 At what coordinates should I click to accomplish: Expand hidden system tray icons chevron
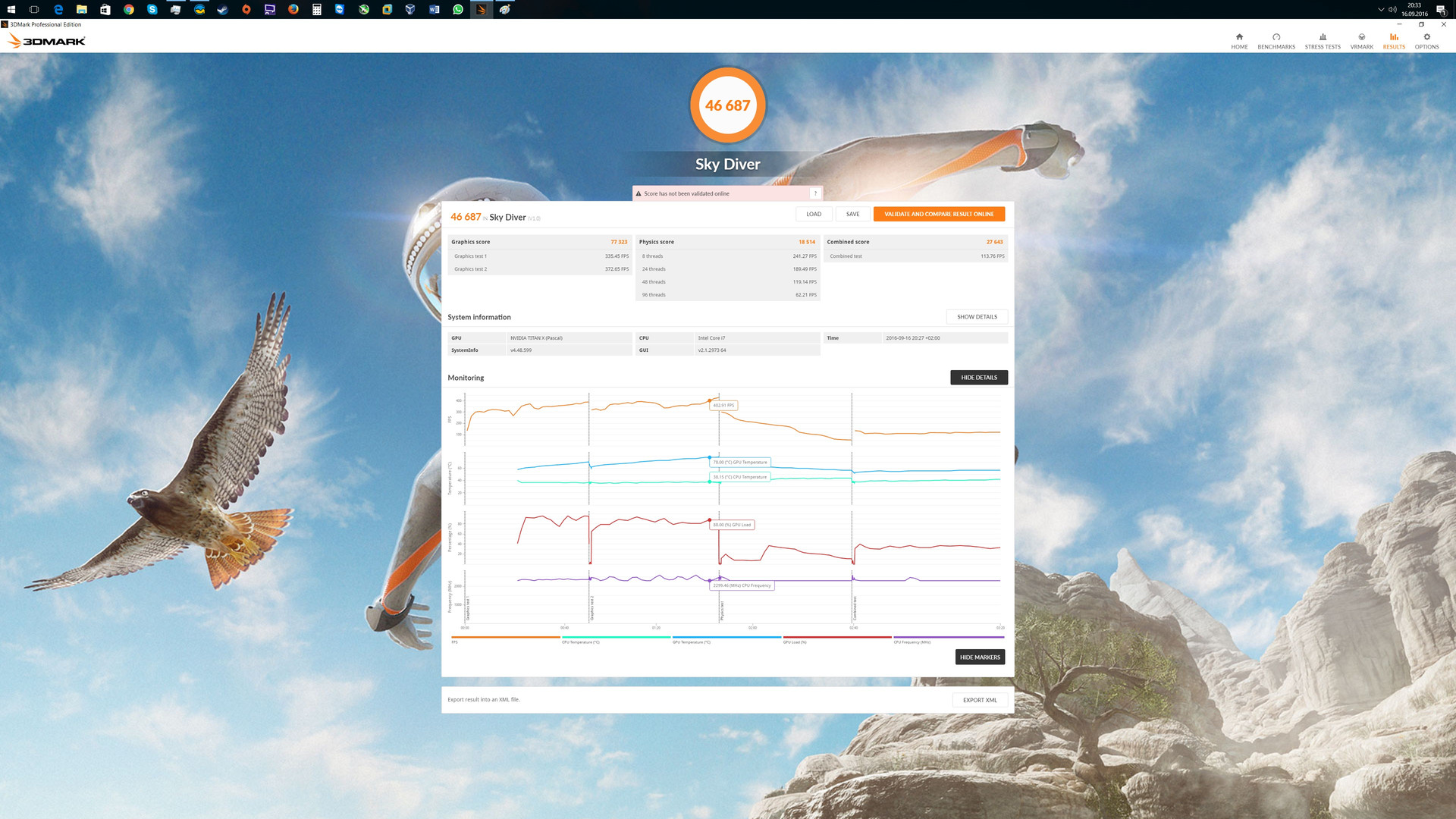click(x=1381, y=9)
